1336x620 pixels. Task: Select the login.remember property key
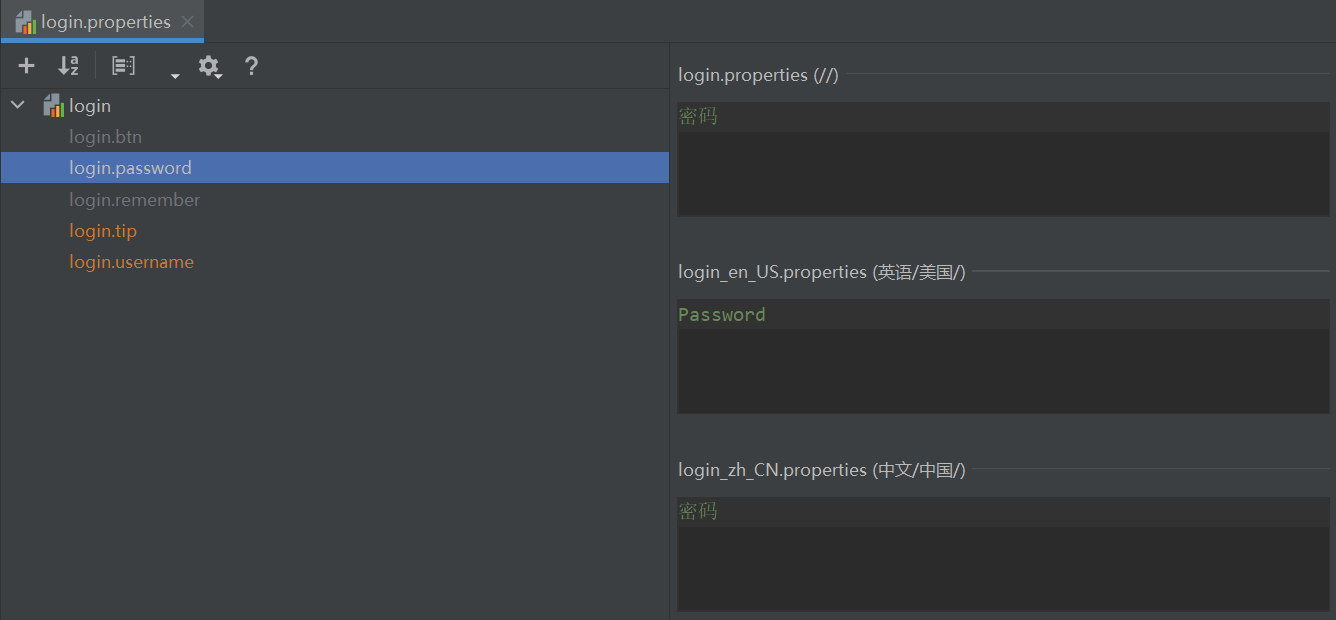pos(134,200)
